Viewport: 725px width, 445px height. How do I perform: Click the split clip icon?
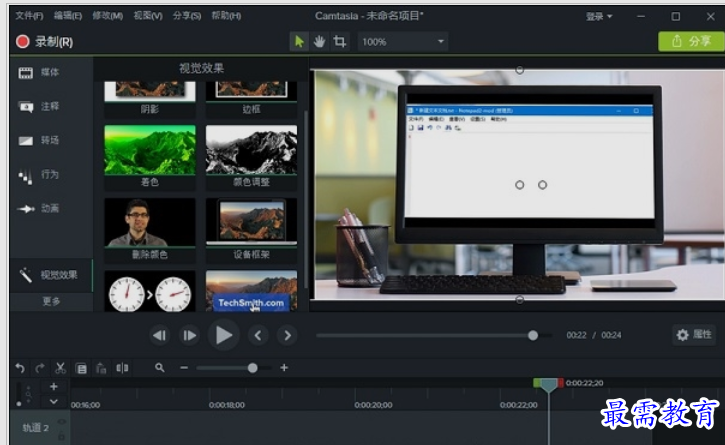pyautogui.click(x=122, y=368)
